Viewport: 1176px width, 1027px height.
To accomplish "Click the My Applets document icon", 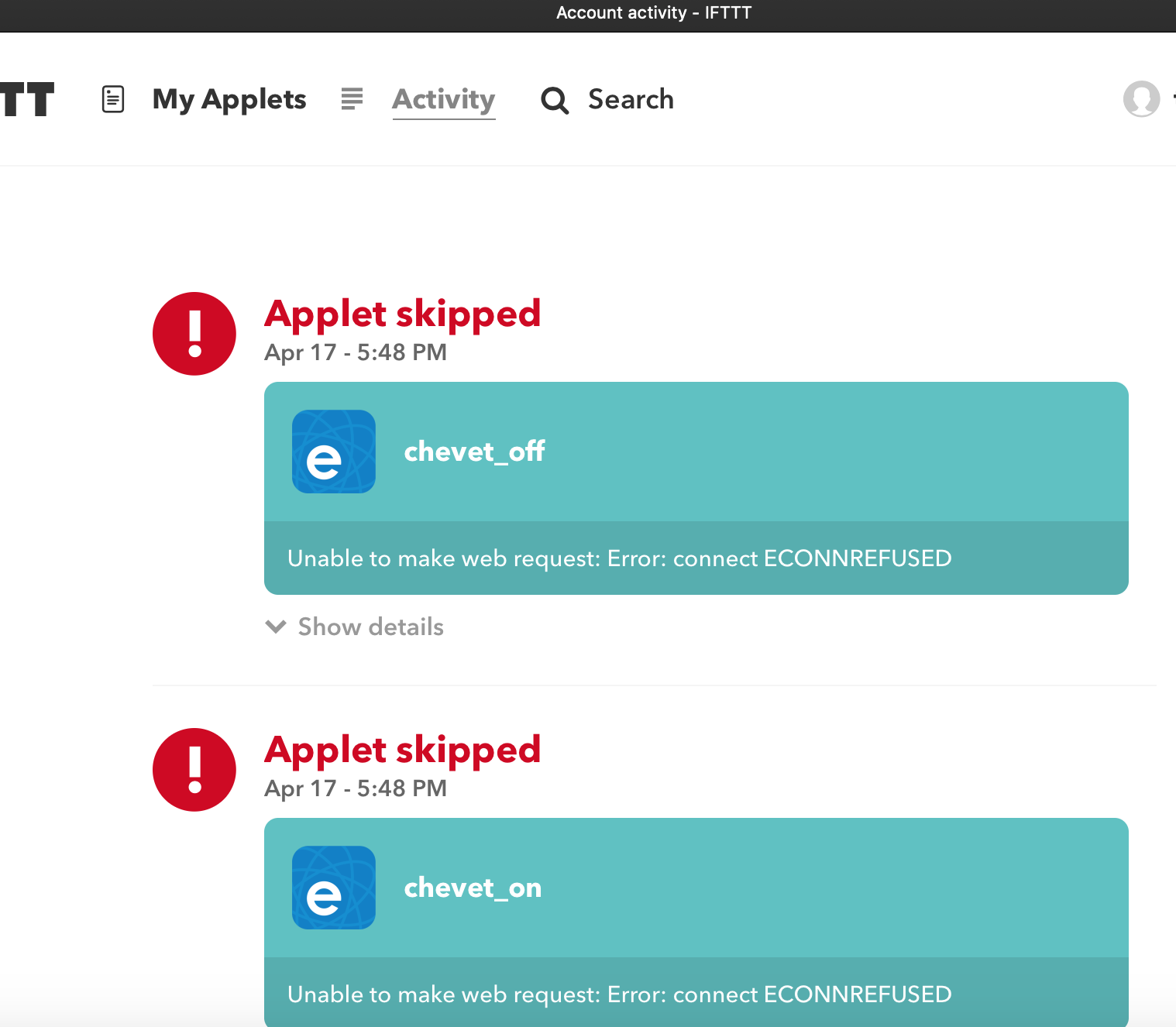I will 113,99.
